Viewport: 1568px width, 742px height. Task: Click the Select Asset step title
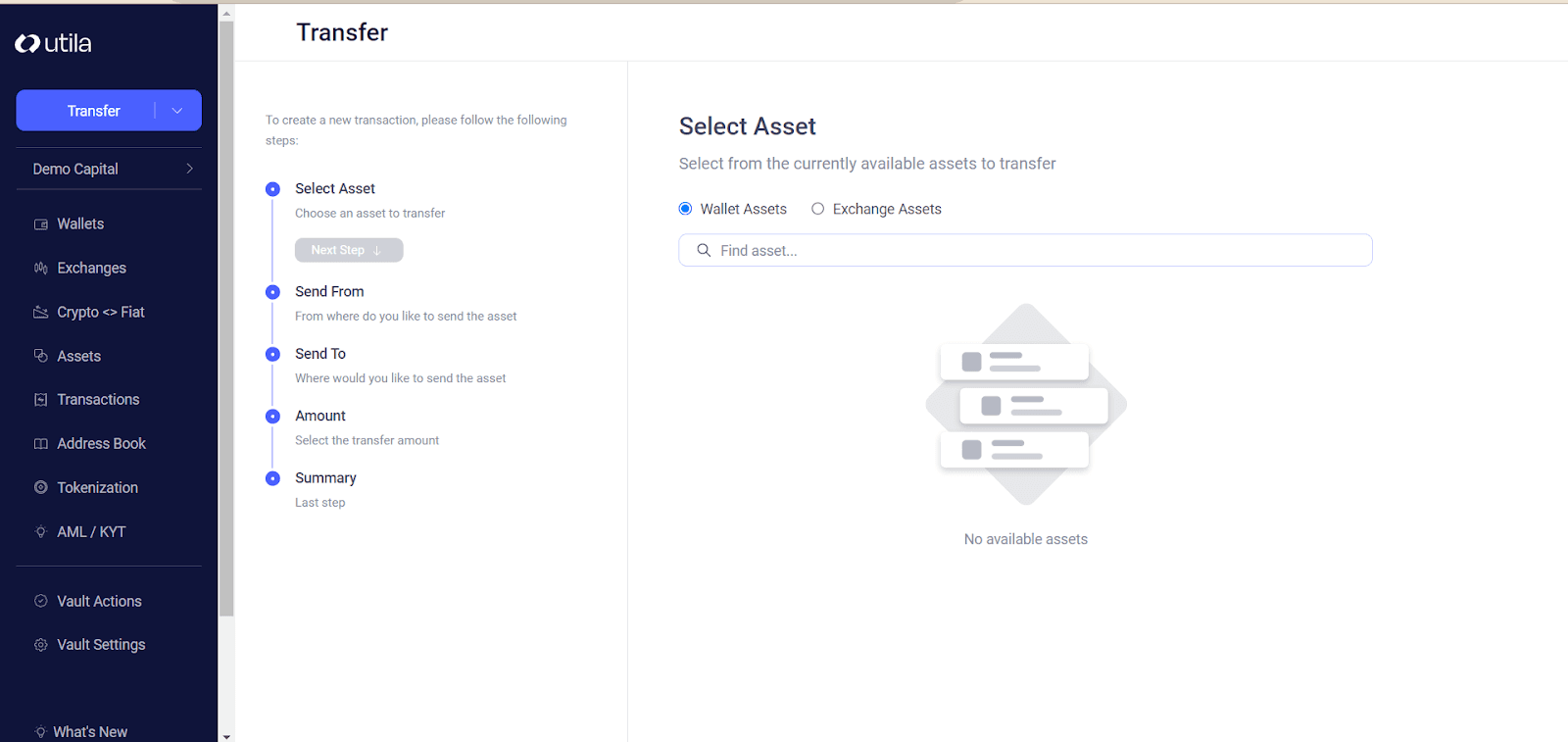335,188
